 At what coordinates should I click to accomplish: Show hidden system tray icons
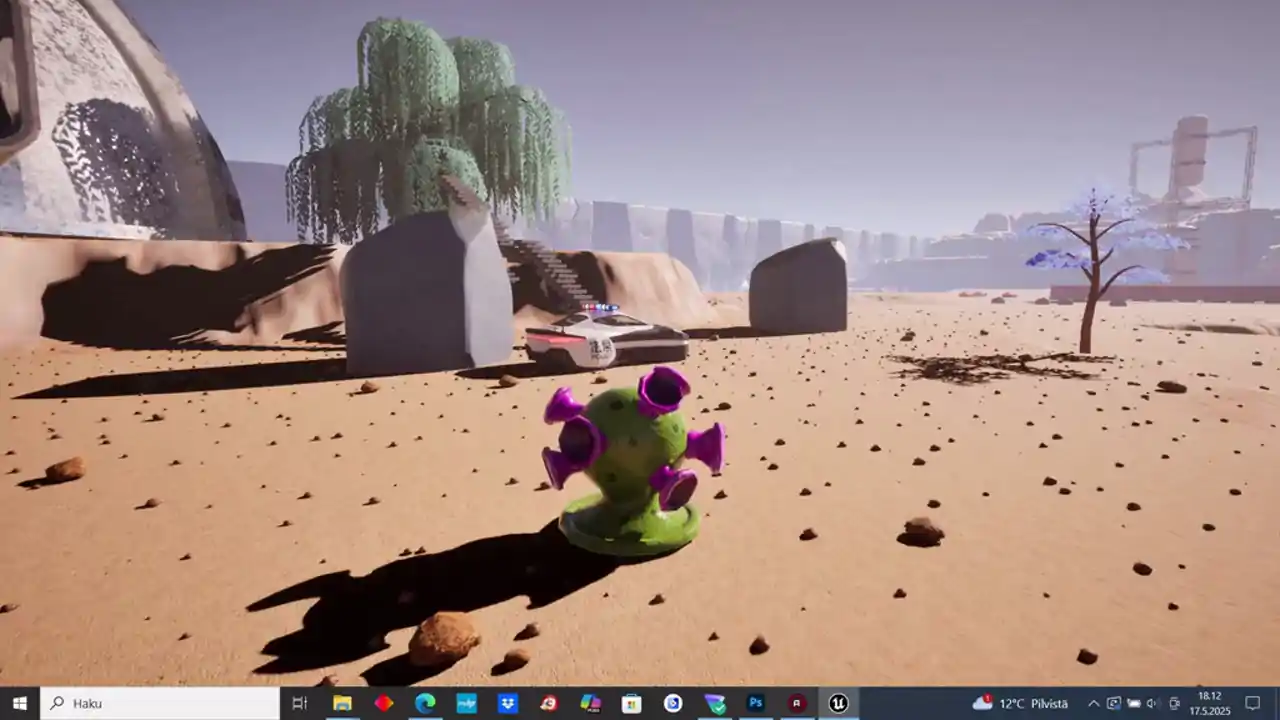click(1093, 703)
